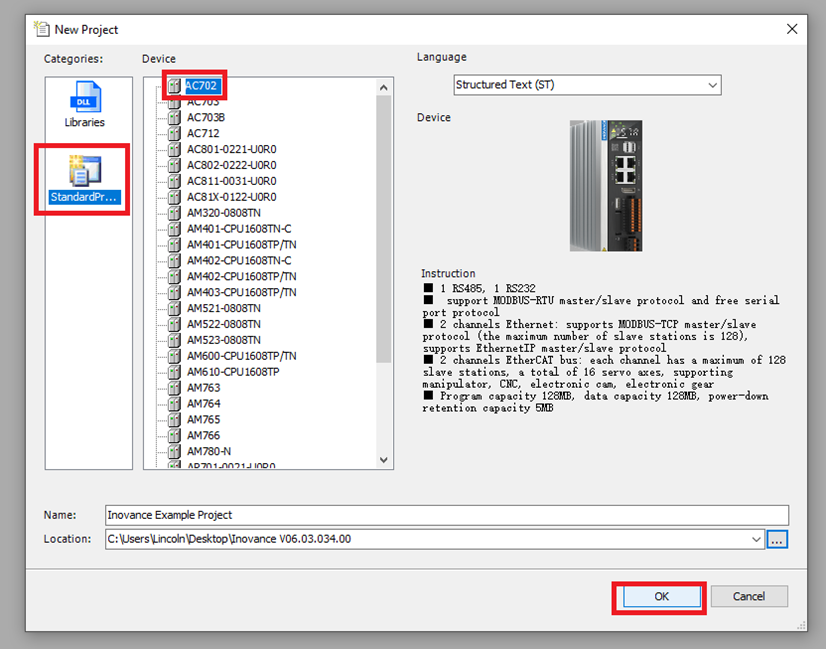This screenshot has width=826, height=649.
Task: Browse for location with the ... button
Action: tap(778, 539)
